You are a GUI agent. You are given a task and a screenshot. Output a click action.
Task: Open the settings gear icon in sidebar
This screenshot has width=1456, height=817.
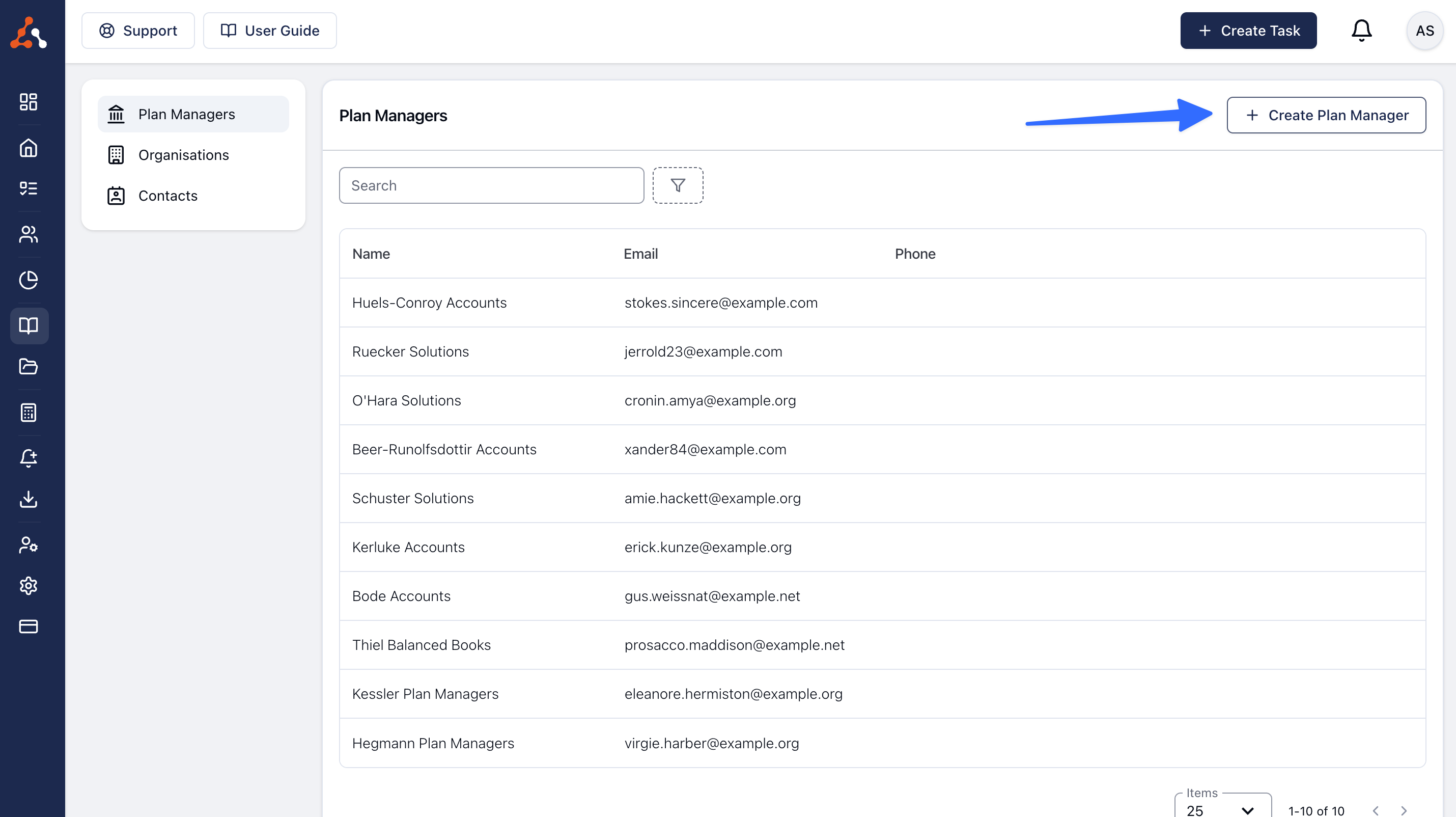pos(29,586)
